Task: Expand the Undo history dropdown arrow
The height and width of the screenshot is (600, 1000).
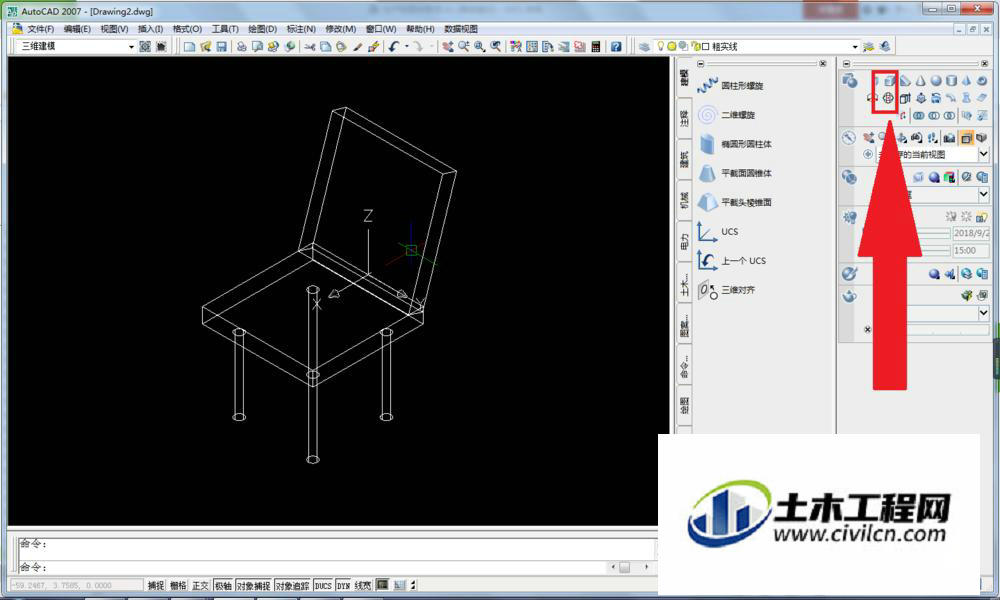Action: click(x=406, y=47)
